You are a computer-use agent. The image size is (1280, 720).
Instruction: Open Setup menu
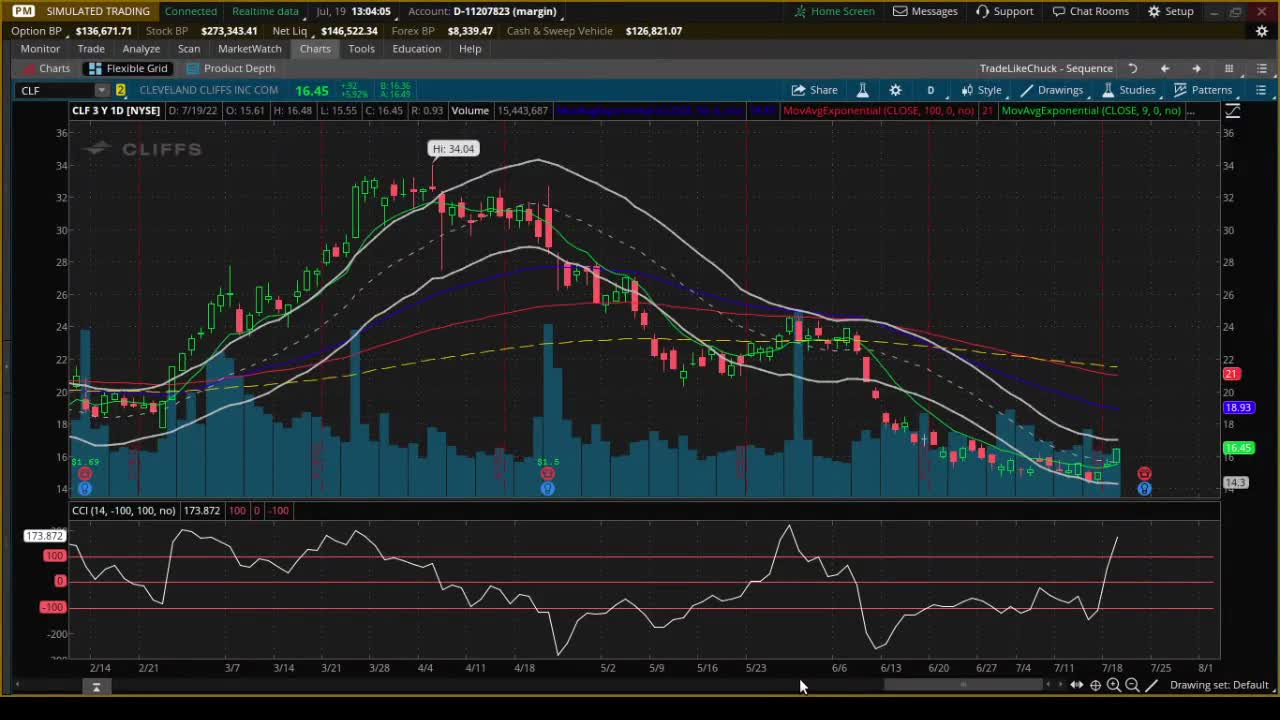tap(1170, 11)
